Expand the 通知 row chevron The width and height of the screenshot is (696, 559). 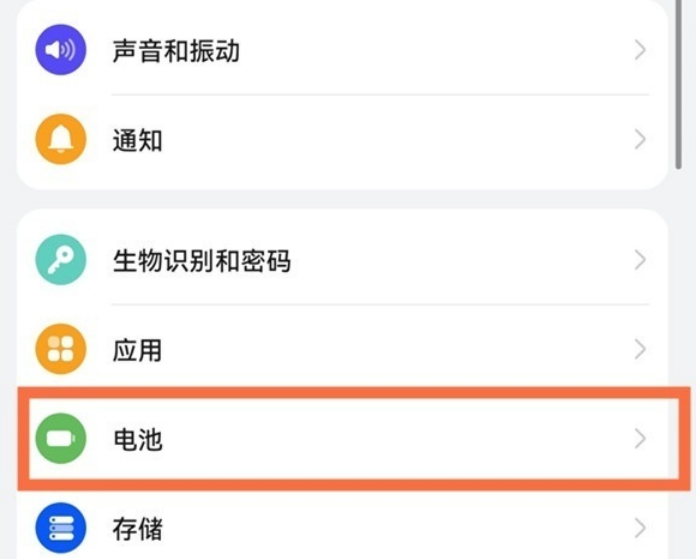pos(640,140)
